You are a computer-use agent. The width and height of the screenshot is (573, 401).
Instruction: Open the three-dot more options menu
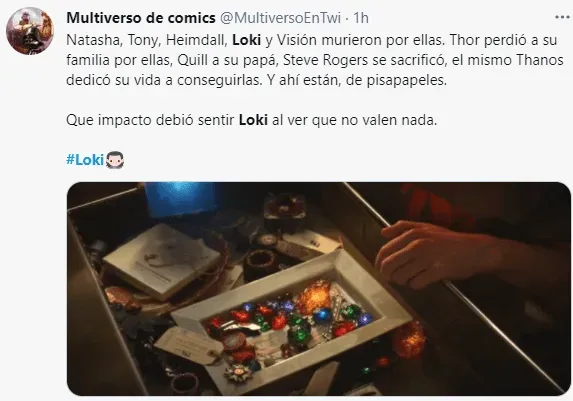[x=562, y=17]
